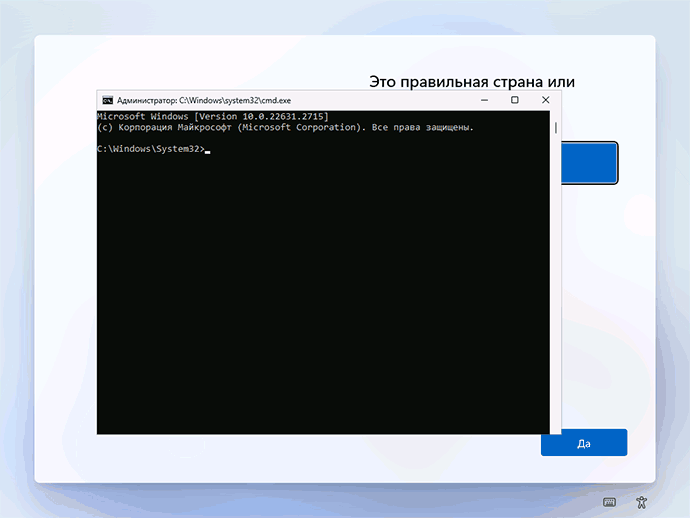Open the cmd.exe title bar system icon menu
The width and height of the screenshot is (690, 518).
106,101
